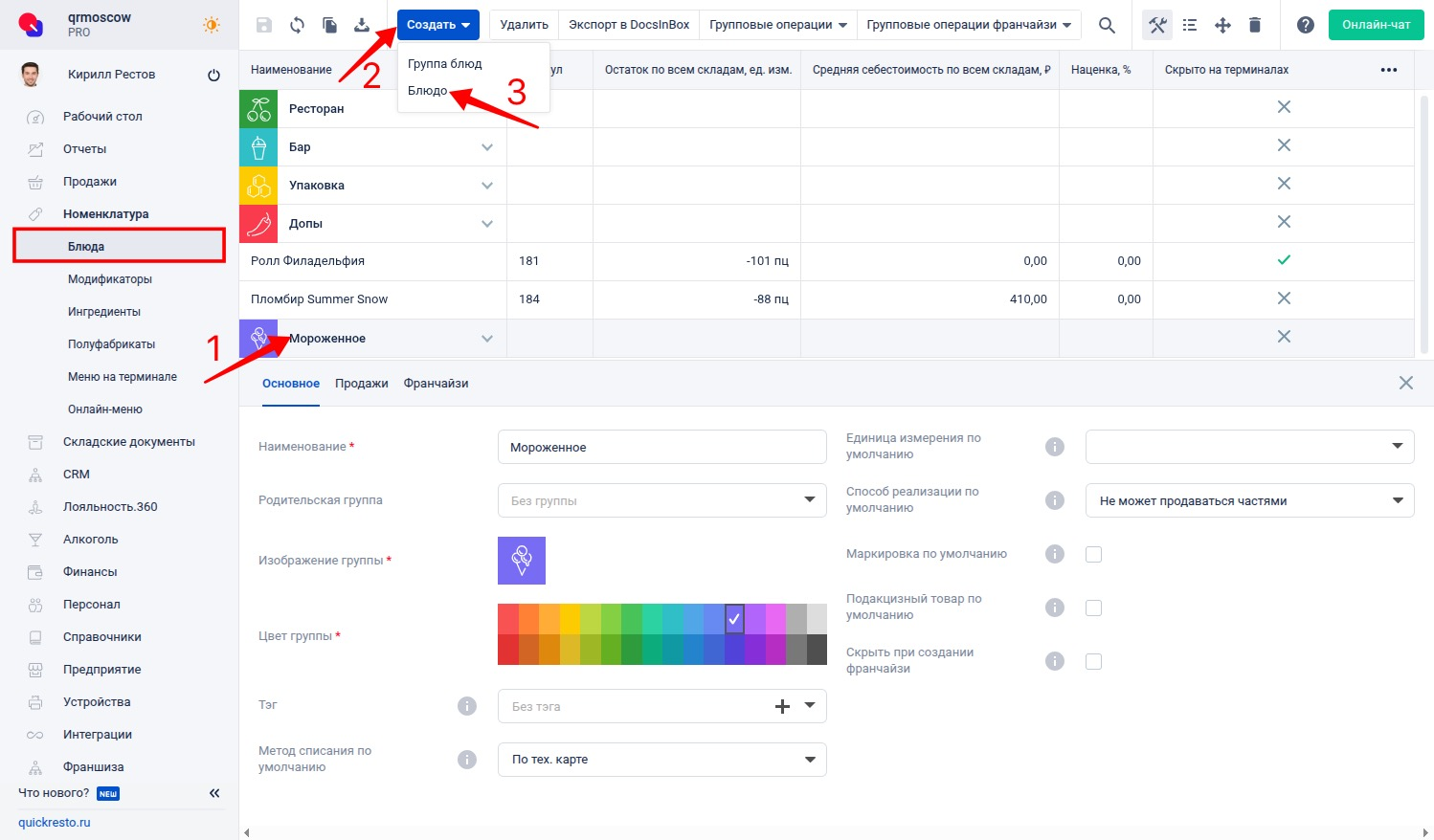Image resolution: width=1434 pixels, height=840 pixels.
Task: Click the ice cream group image thumbnail
Action: point(522,561)
